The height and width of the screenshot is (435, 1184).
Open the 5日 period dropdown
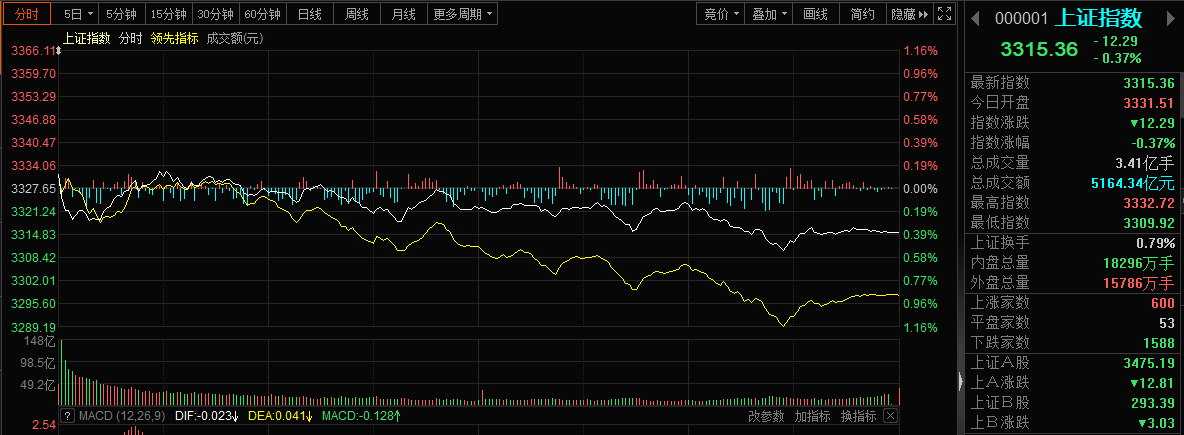(x=78, y=14)
